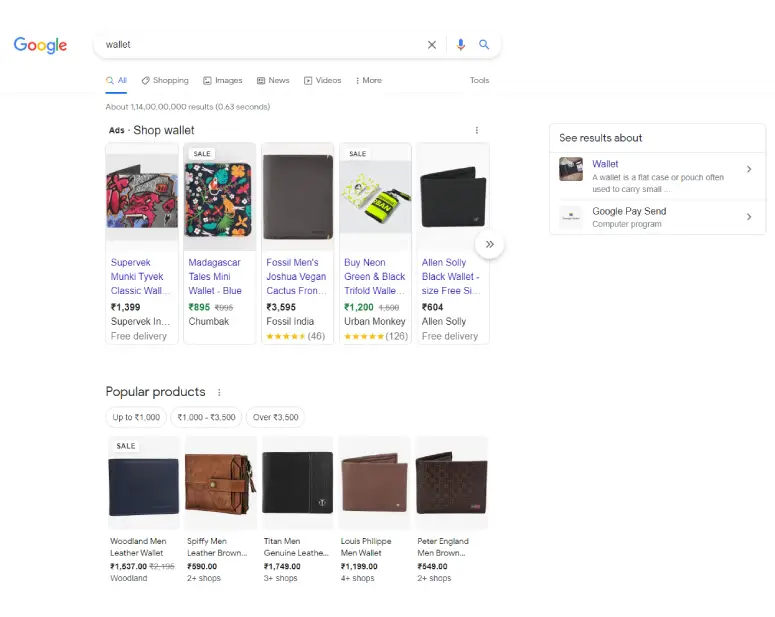Click Peter England Men Brown title

click(443, 547)
